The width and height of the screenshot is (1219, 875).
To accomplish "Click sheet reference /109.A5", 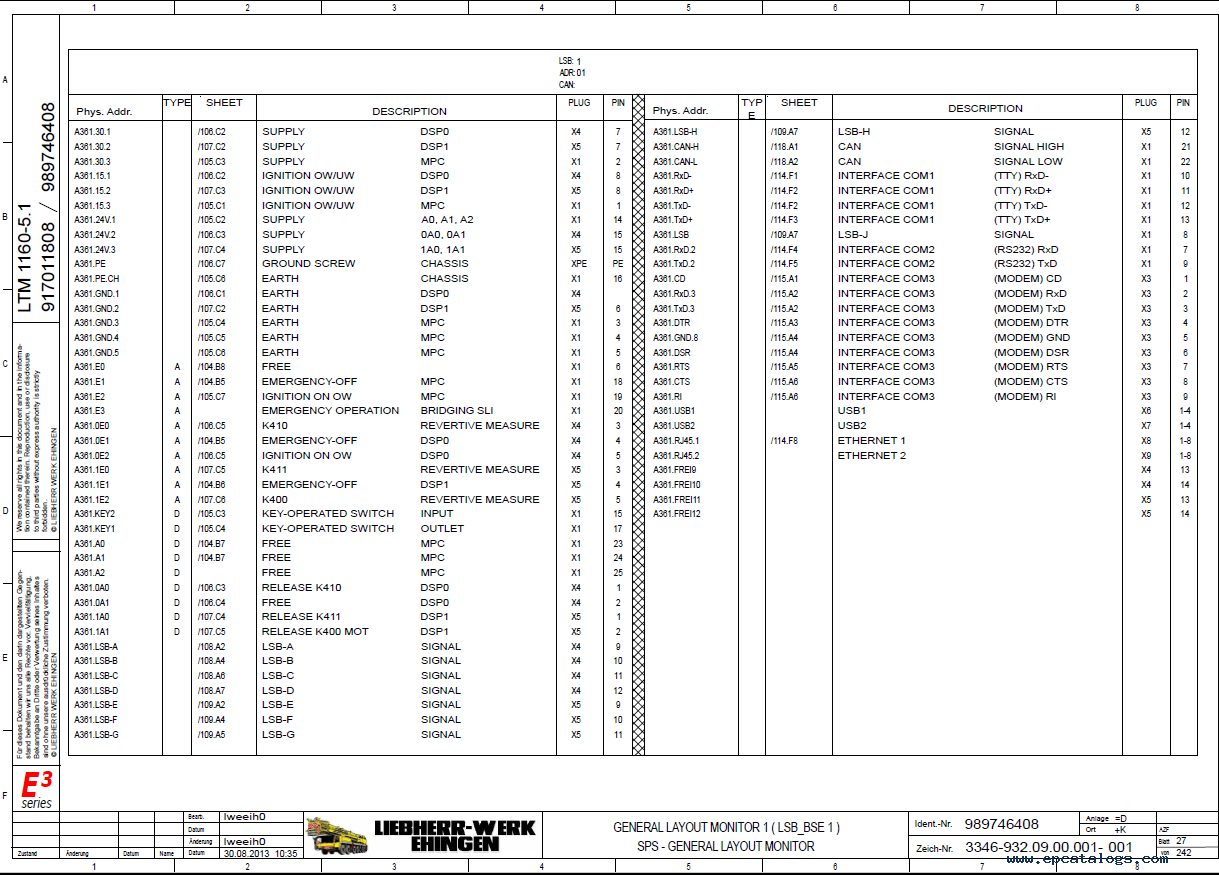I will (211, 735).
